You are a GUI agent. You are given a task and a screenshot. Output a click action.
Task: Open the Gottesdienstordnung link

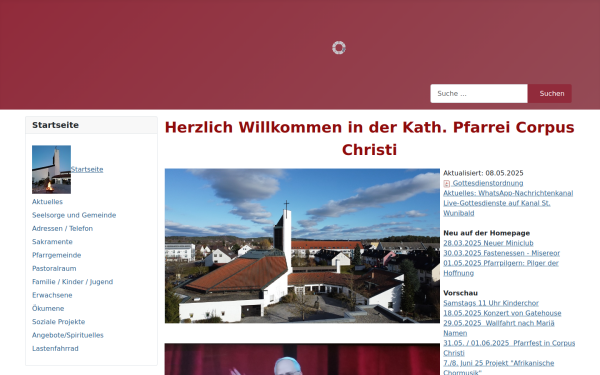(x=488, y=183)
